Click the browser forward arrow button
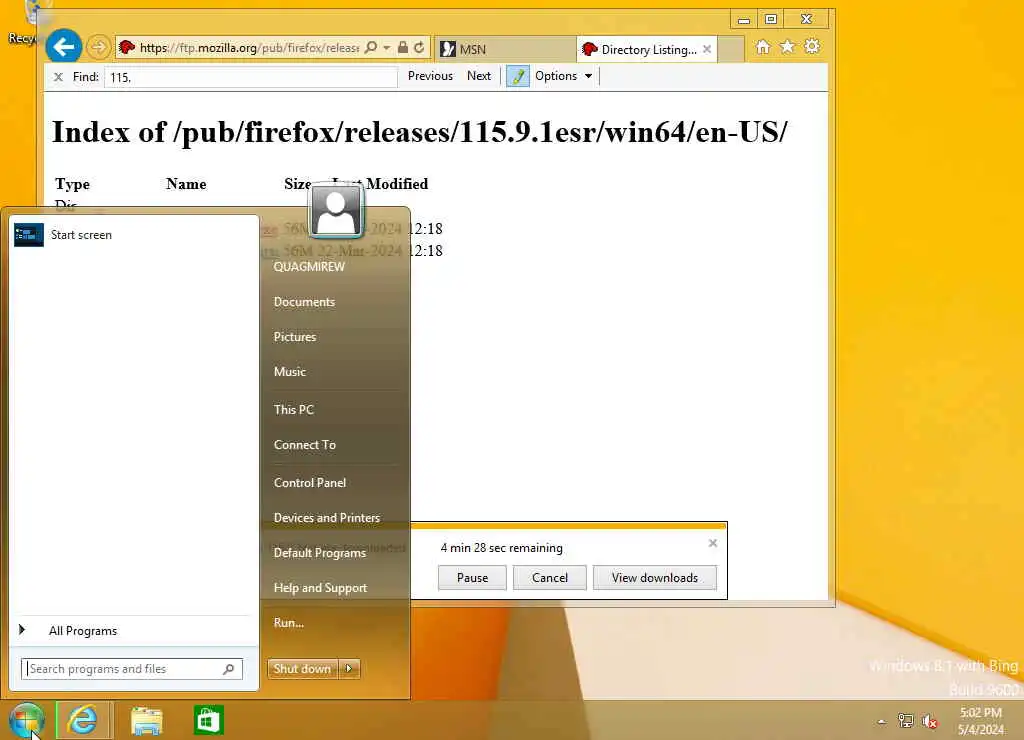Image resolution: width=1024 pixels, height=740 pixels. tap(99, 47)
